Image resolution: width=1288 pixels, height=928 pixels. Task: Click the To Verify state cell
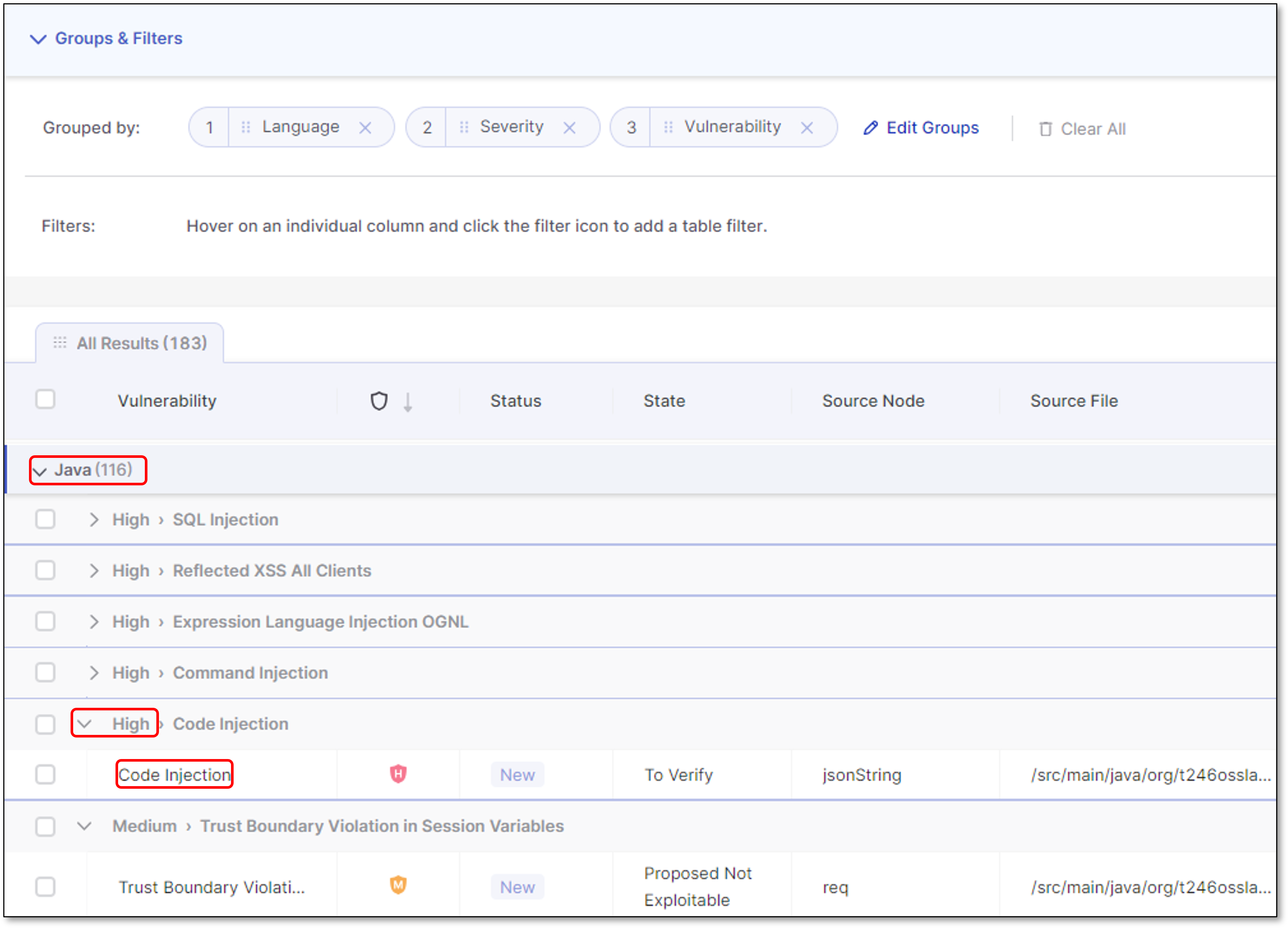tap(679, 775)
